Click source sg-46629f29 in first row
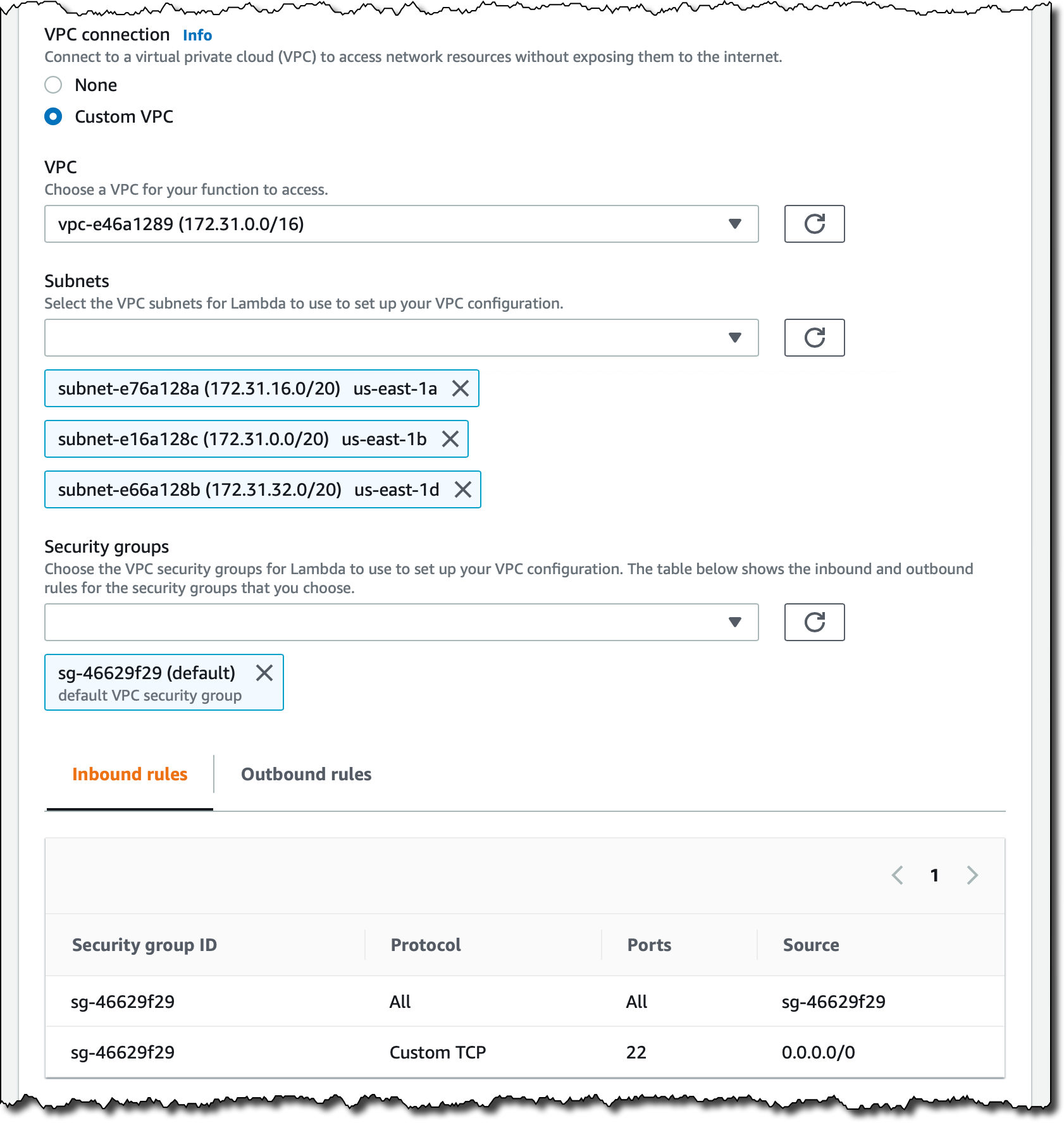The image size is (1064, 1123). pyautogui.click(x=834, y=1002)
